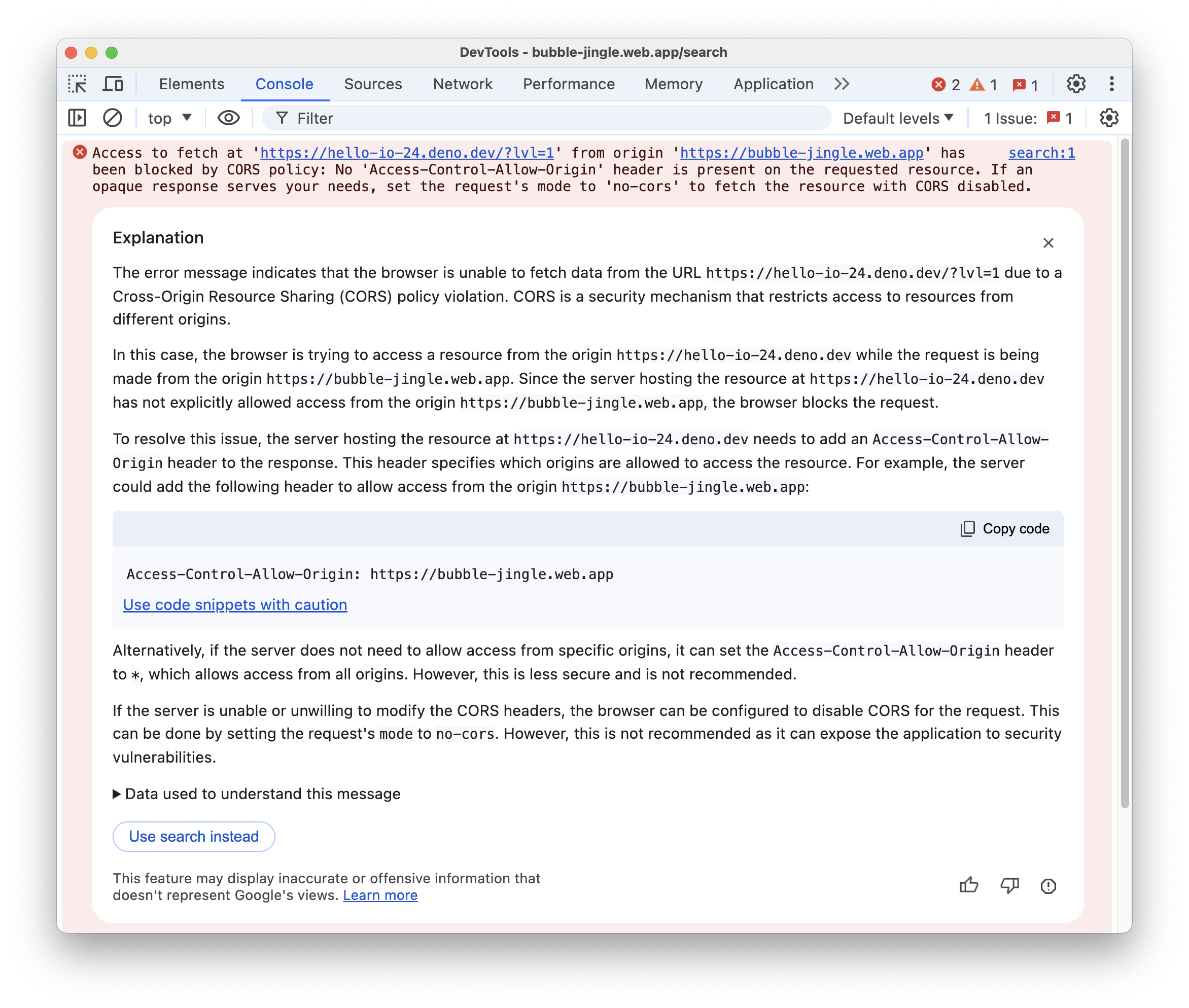Click the clear console icon
This screenshot has height=1008, width=1189.
coord(112,119)
